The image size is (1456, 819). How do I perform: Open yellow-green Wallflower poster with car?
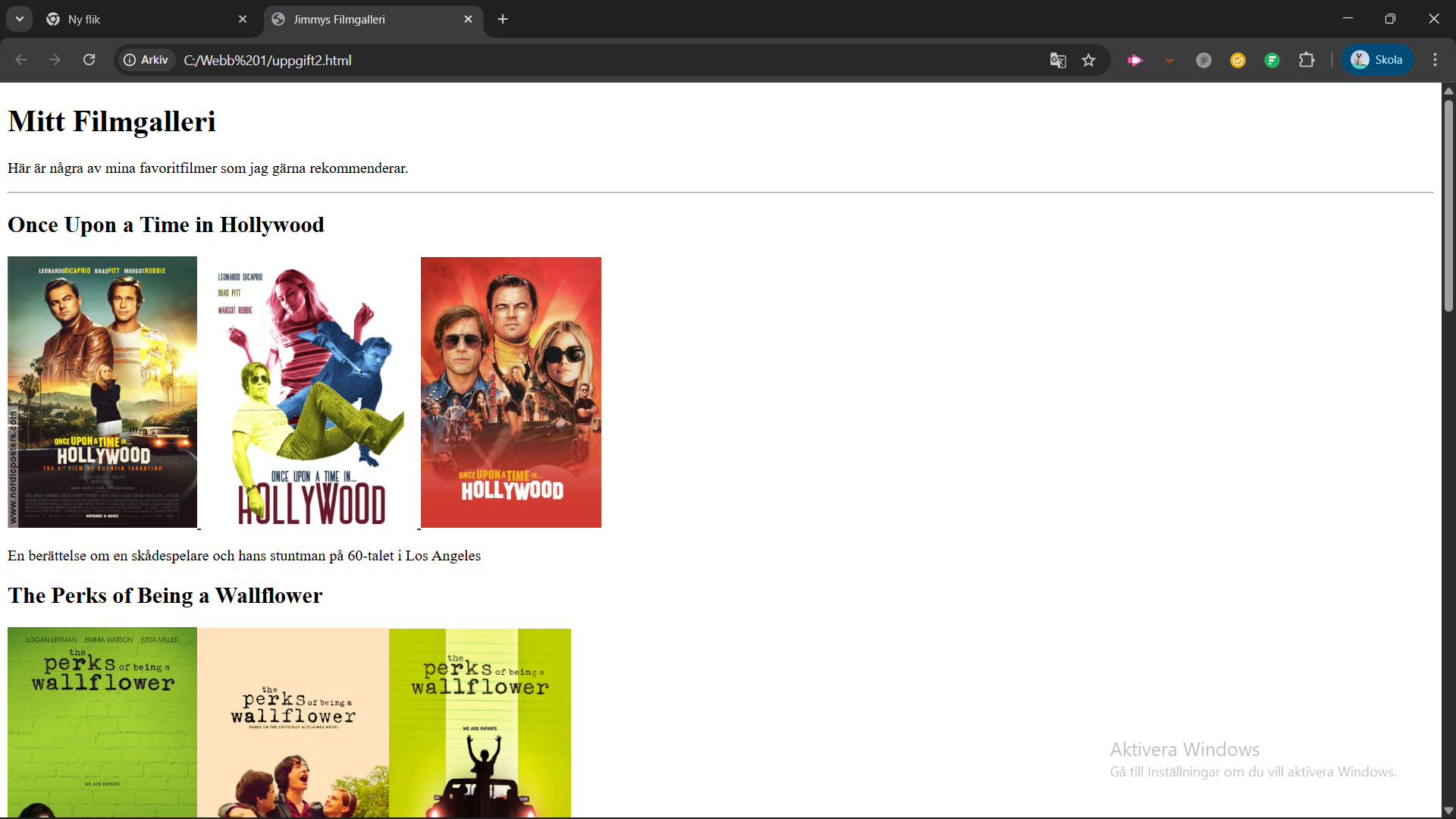coord(480,723)
